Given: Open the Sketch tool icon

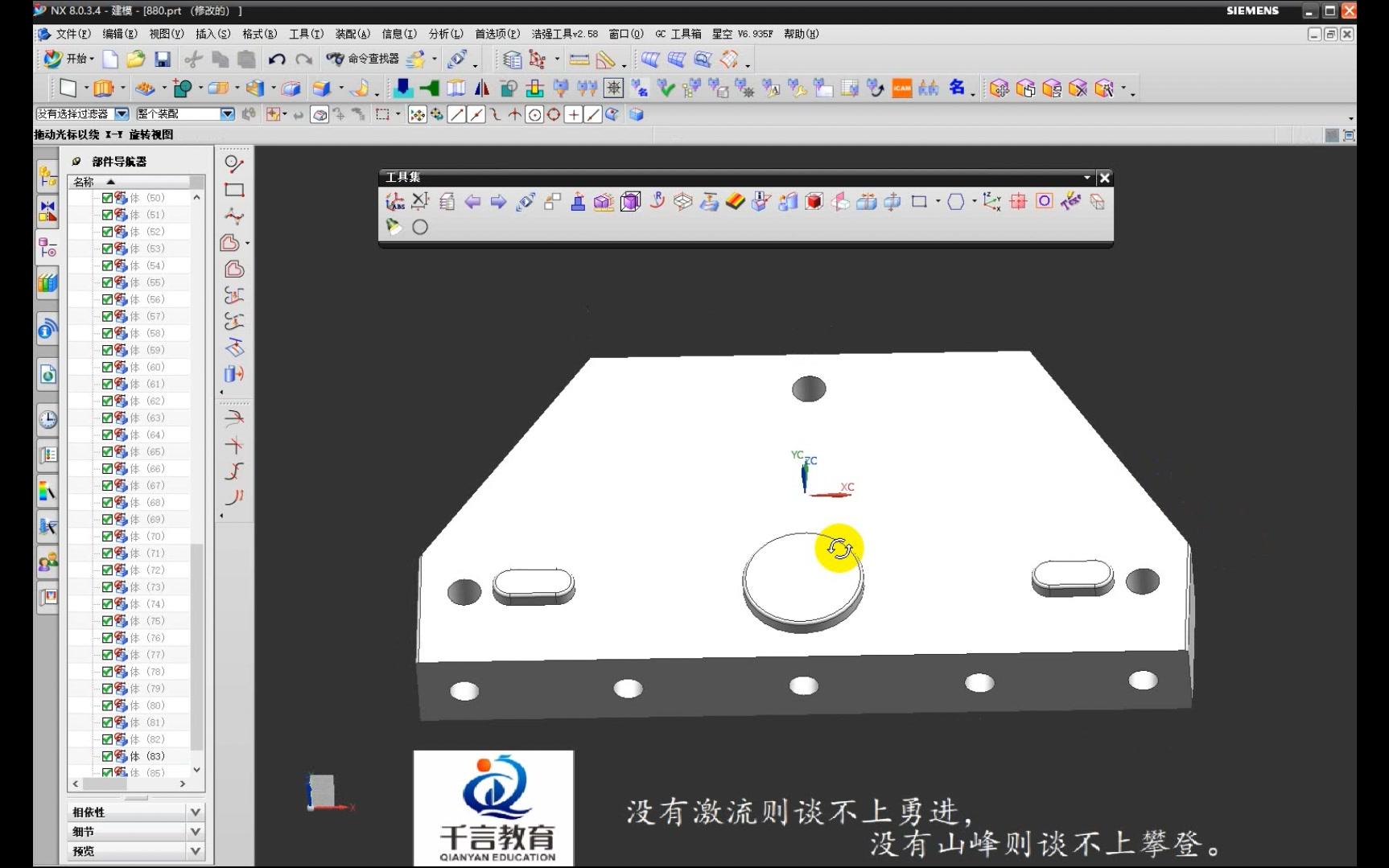Looking at the screenshot, I should 69,86.
